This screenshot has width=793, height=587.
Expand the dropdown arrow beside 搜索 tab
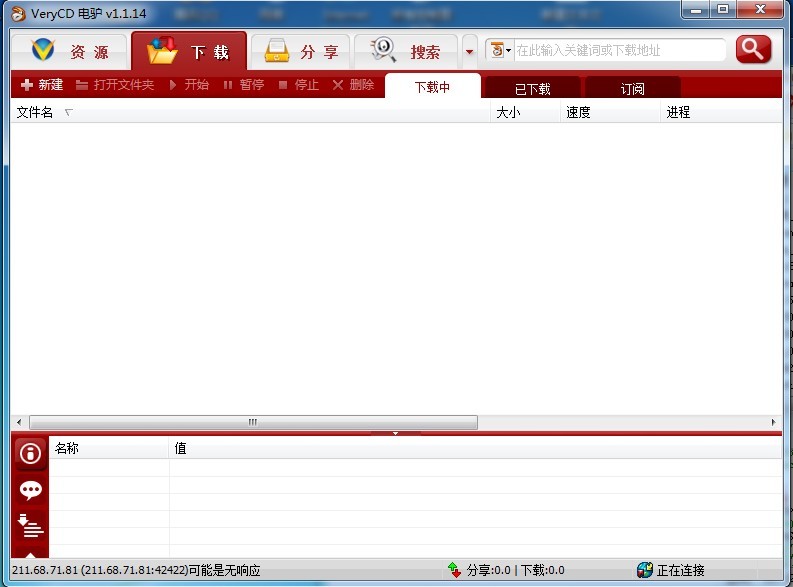[470, 52]
